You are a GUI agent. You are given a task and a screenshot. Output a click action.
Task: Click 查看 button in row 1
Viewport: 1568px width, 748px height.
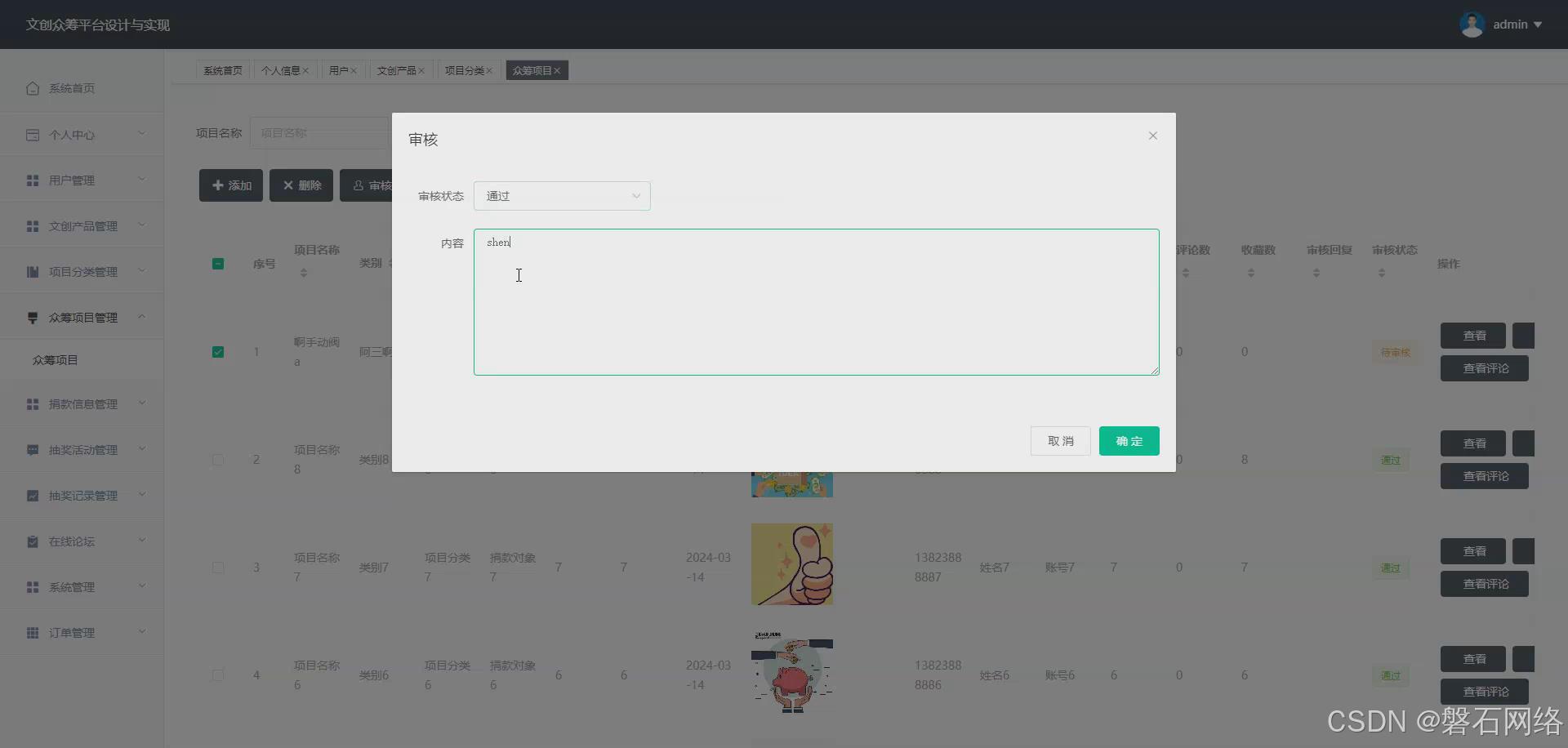pyautogui.click(x=1473, y=336)
